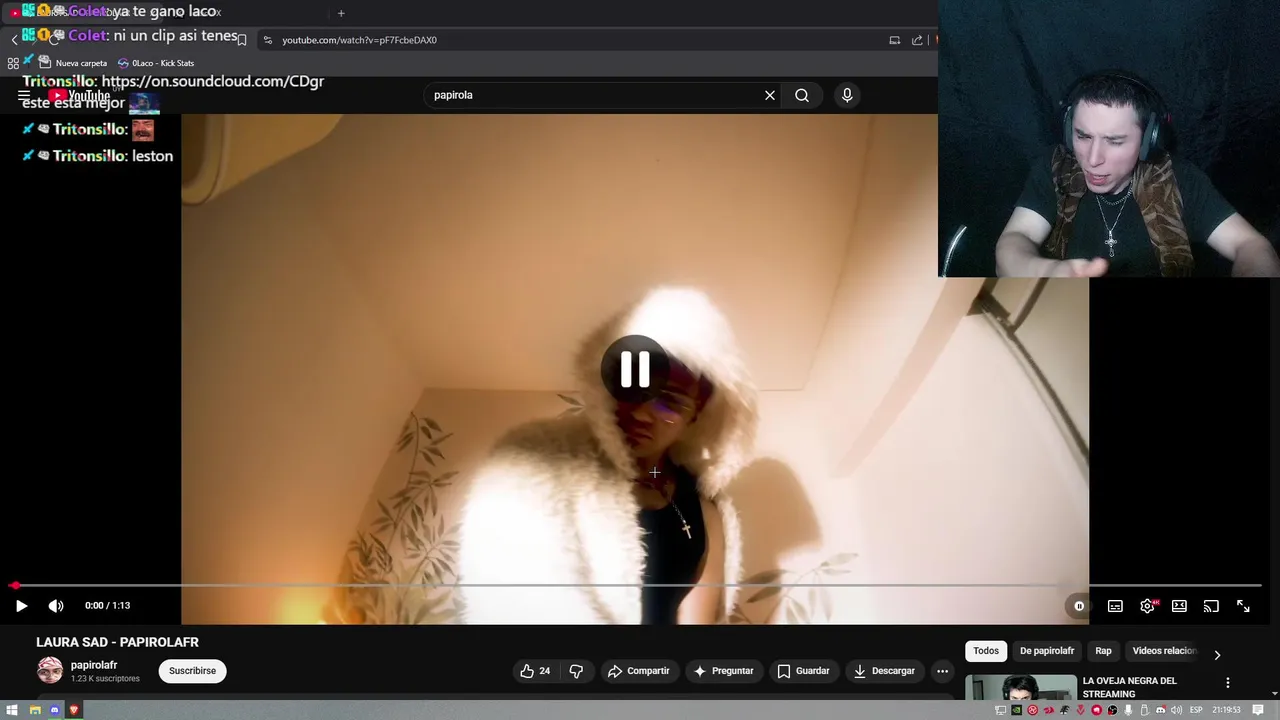Click the Compartir share button
Screen dimensions: 1280x720
(x=639, y=671)
